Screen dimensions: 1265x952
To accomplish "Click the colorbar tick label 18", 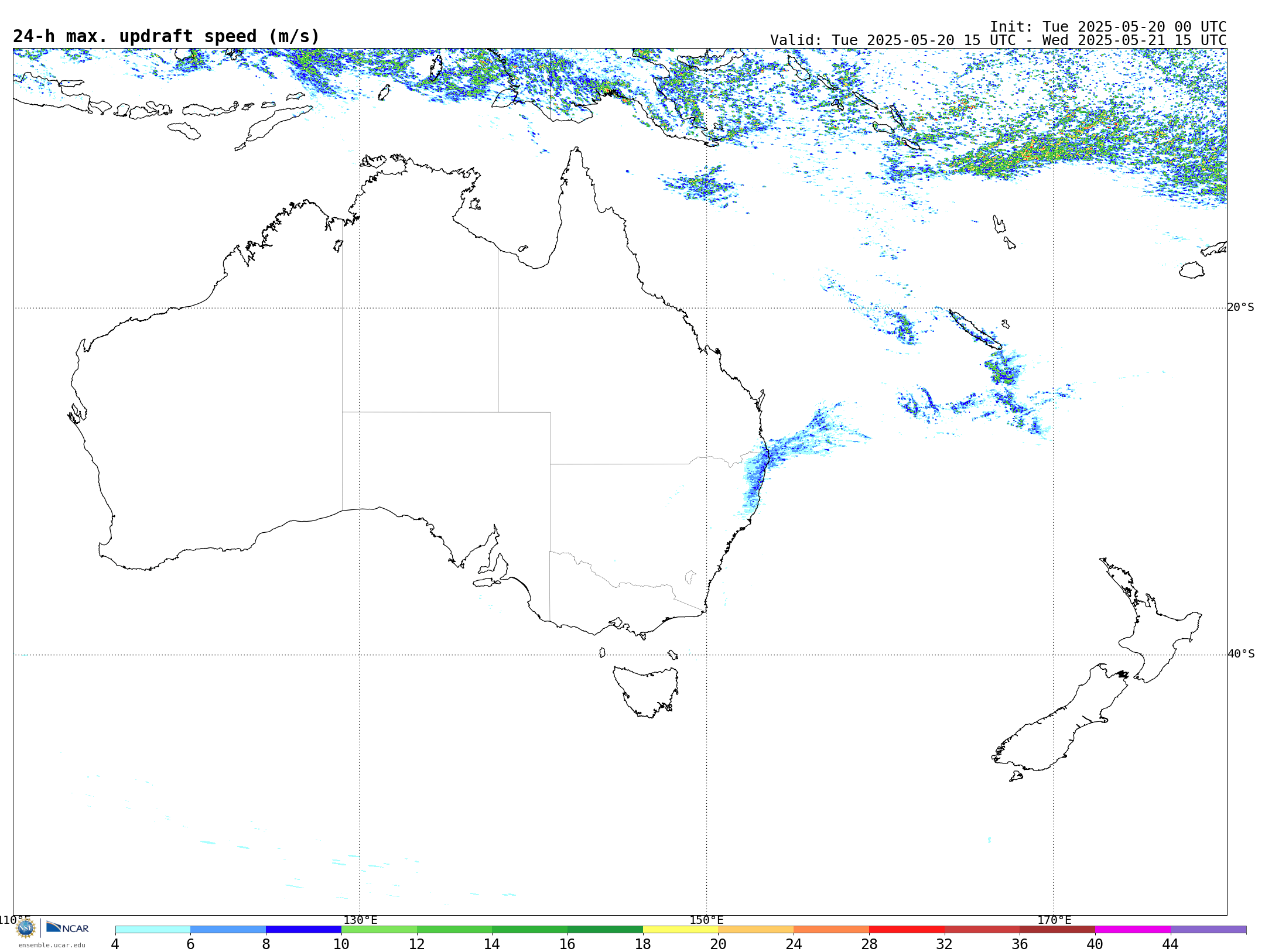I will tap(643, 944).
